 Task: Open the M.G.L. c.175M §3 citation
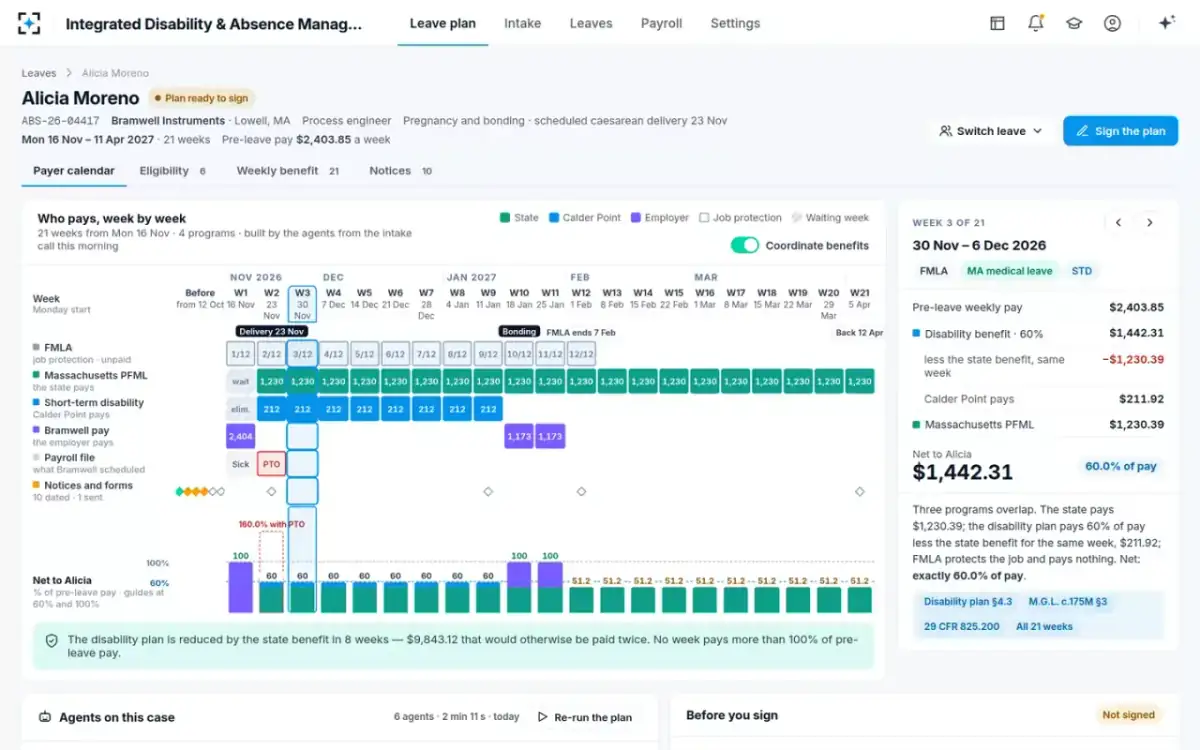pyautogui.click(x=1070, y=602)
